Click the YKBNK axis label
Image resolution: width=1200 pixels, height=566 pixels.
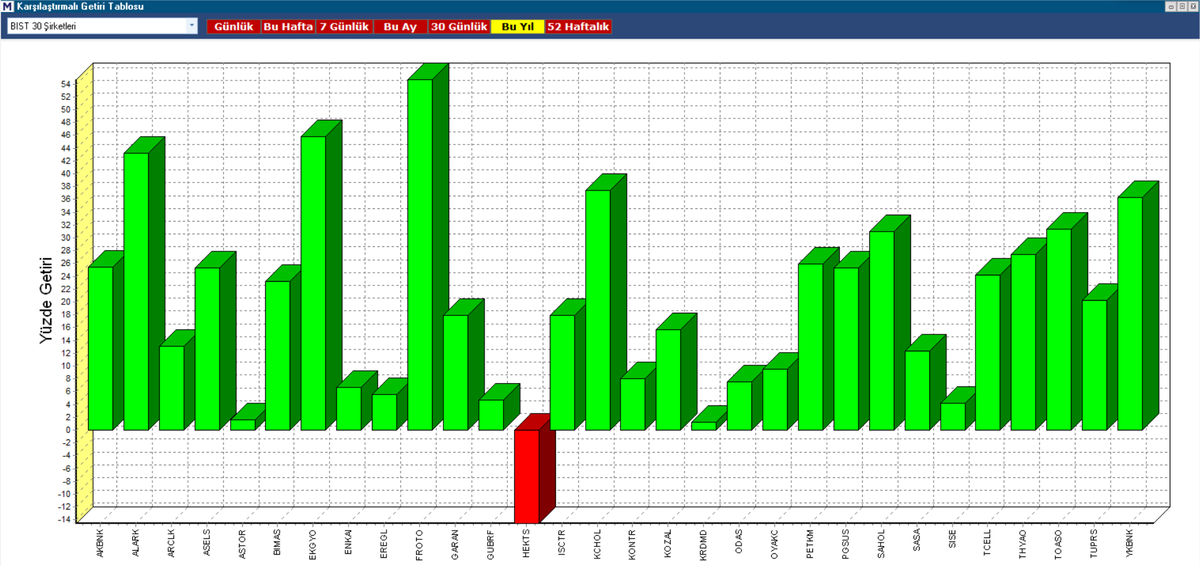tap(1130, 541)
